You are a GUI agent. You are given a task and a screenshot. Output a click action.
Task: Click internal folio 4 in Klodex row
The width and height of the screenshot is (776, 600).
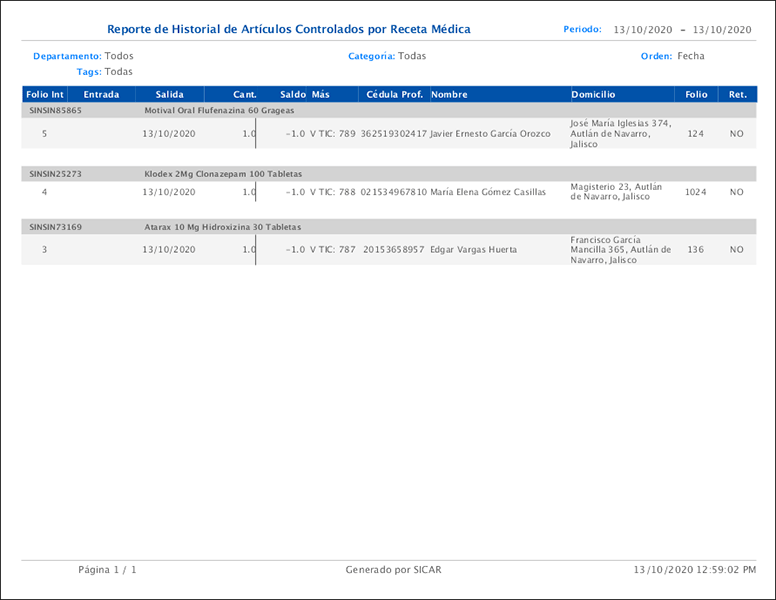(45, 192)
